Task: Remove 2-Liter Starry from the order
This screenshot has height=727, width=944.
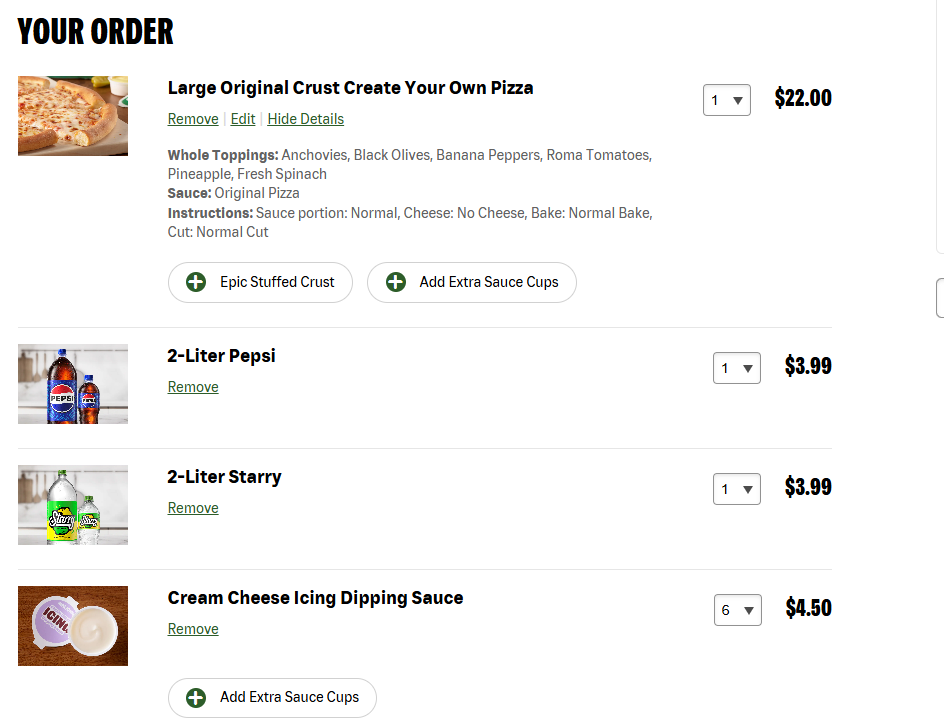Action: click(193, 508)
